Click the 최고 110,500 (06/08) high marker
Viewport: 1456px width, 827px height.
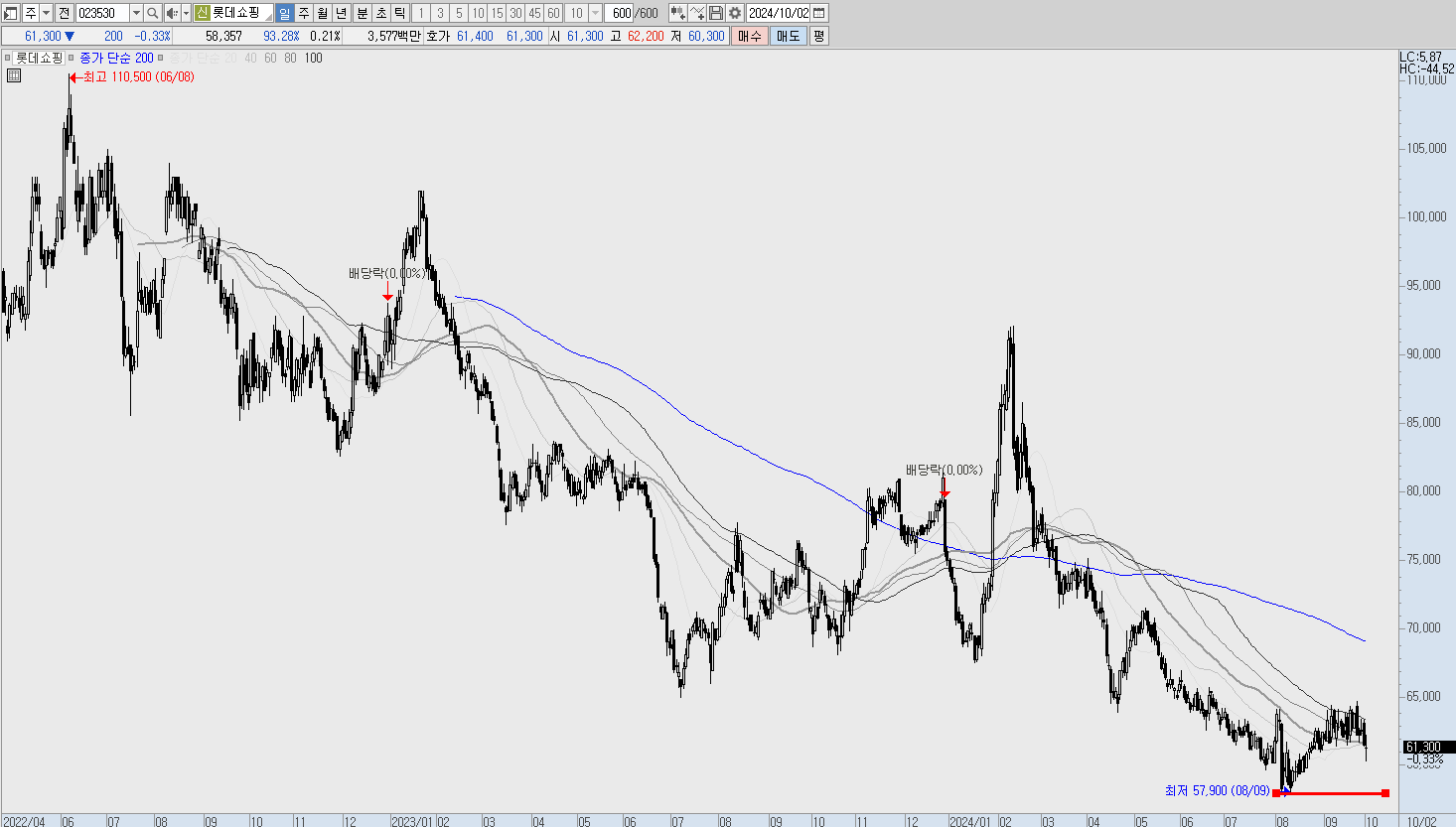click(x=132, y=76)
